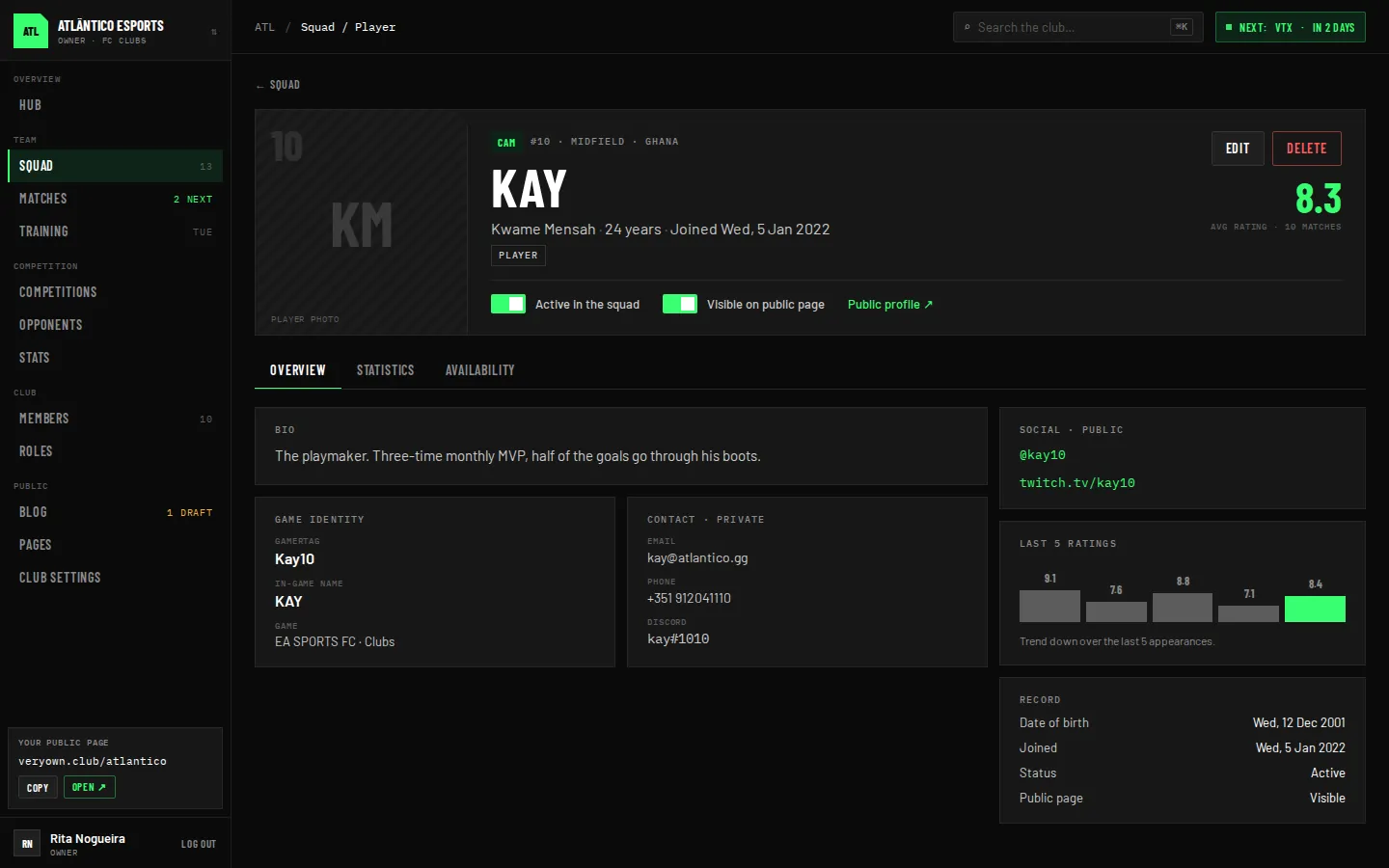Click the ATL club logo badge
1389x868 pixels.
pos(31,31)
